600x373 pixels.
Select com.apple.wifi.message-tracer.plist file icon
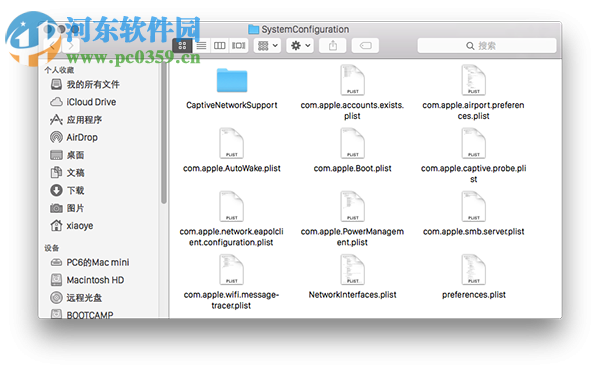click(232, 269)
